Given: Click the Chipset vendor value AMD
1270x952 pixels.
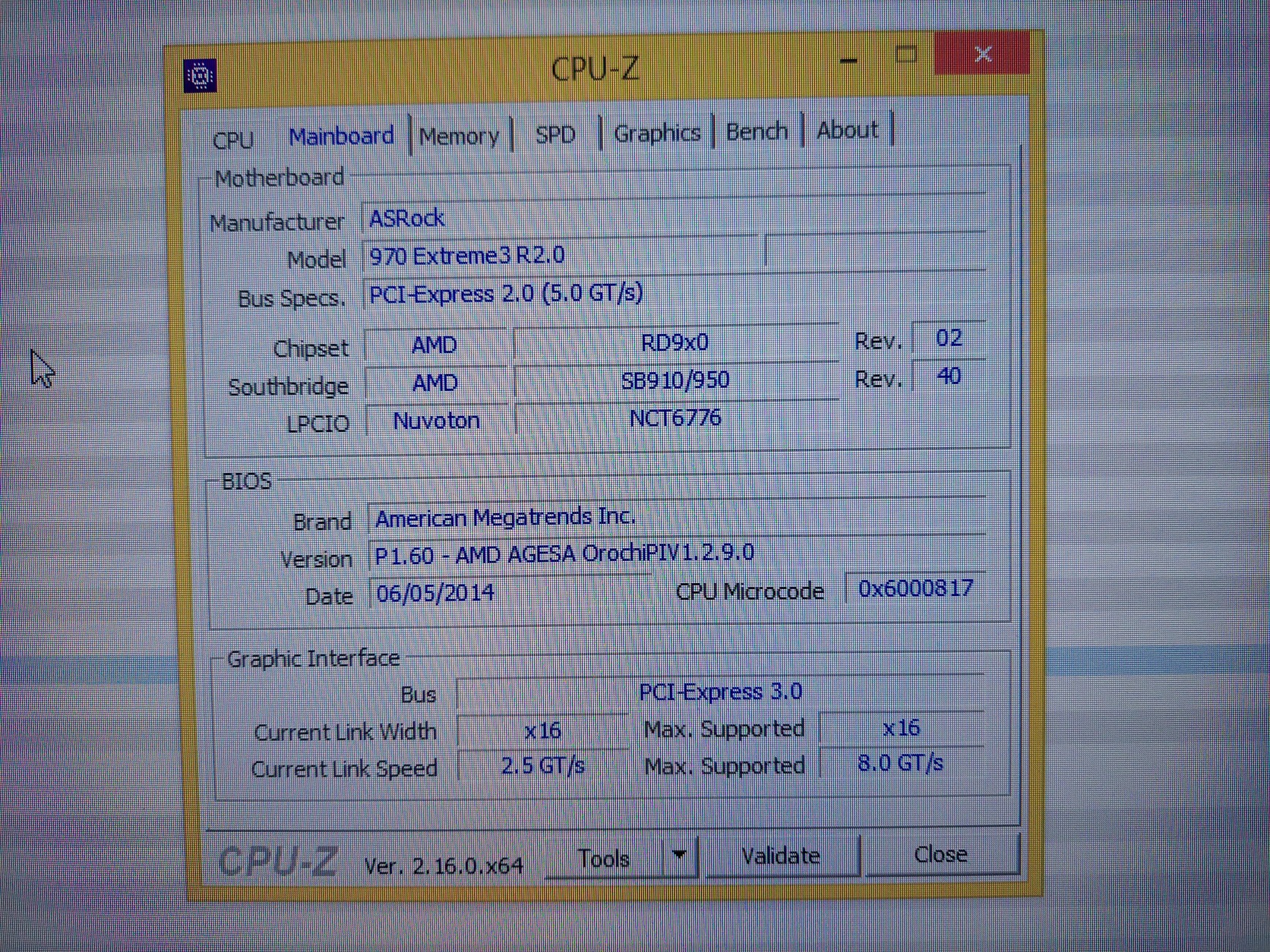Looking at the screenshot, I should 435,345.
